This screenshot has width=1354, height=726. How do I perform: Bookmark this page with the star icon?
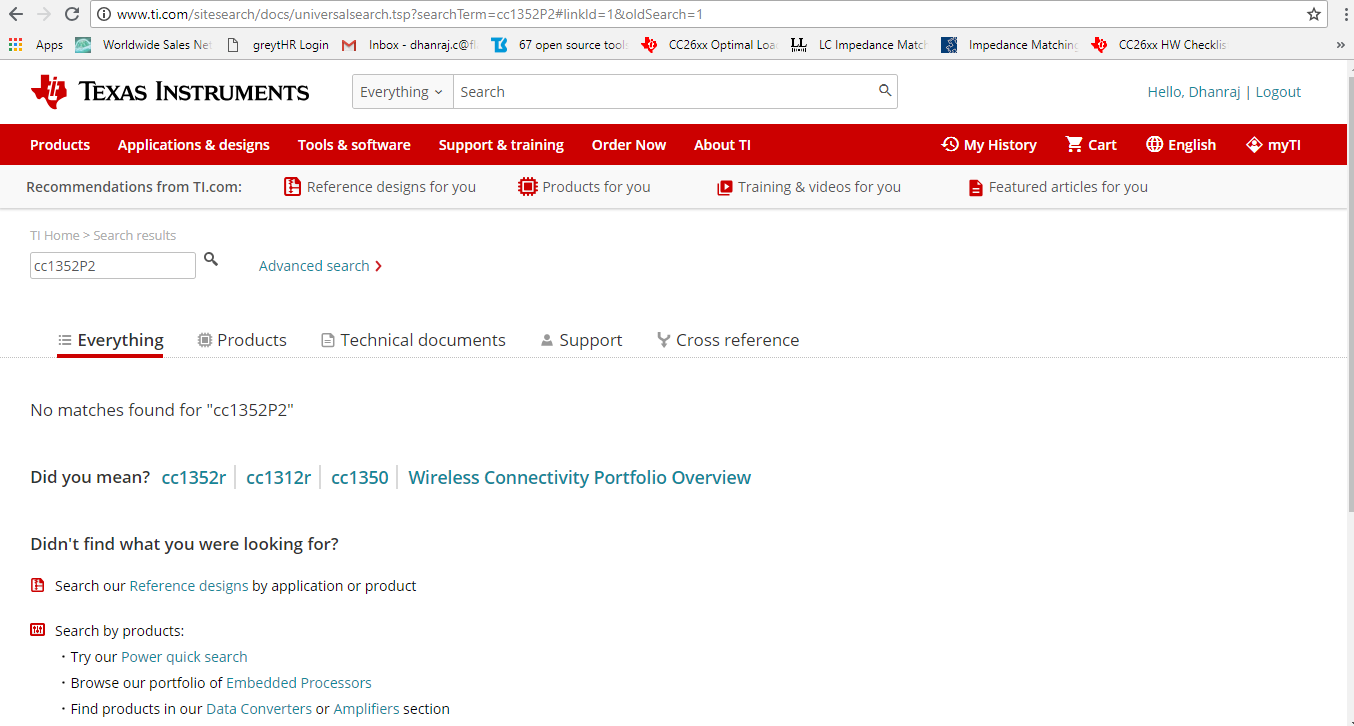1314,14
